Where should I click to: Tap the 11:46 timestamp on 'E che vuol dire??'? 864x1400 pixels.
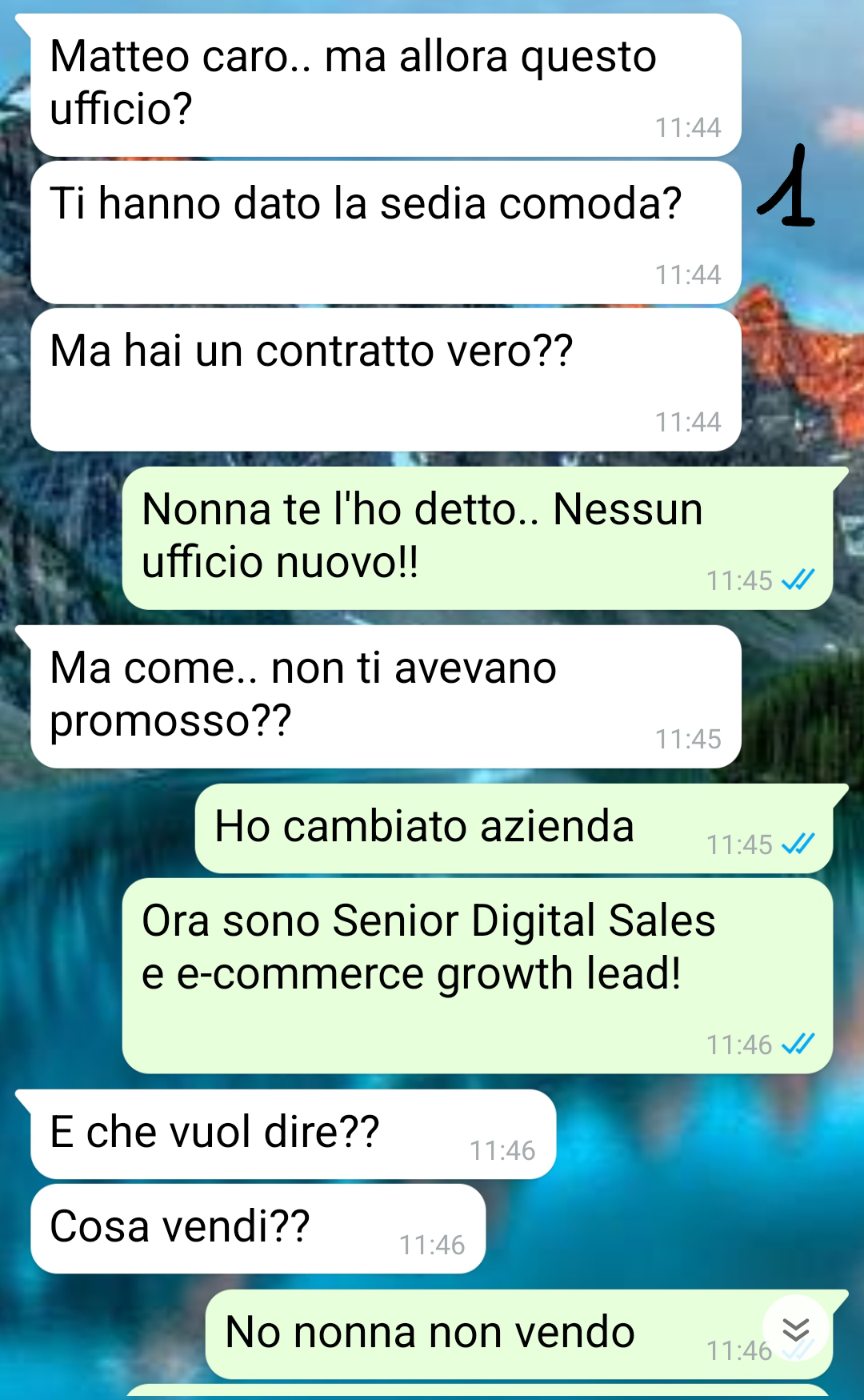[502, 1150]
